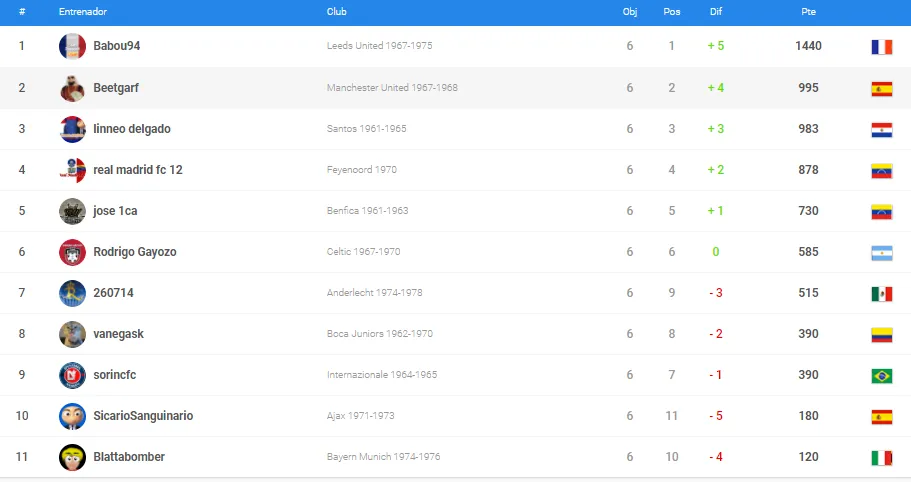Click the 0 difference value

pos(716,252)
